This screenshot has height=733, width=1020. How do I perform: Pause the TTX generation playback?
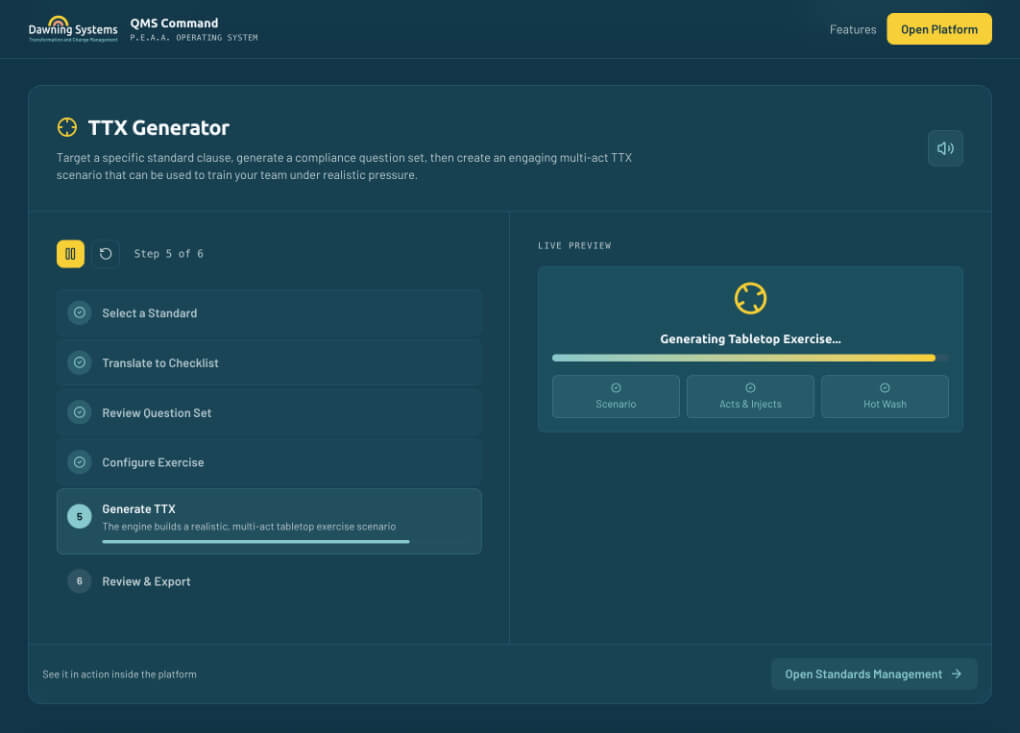coord(70,254)
